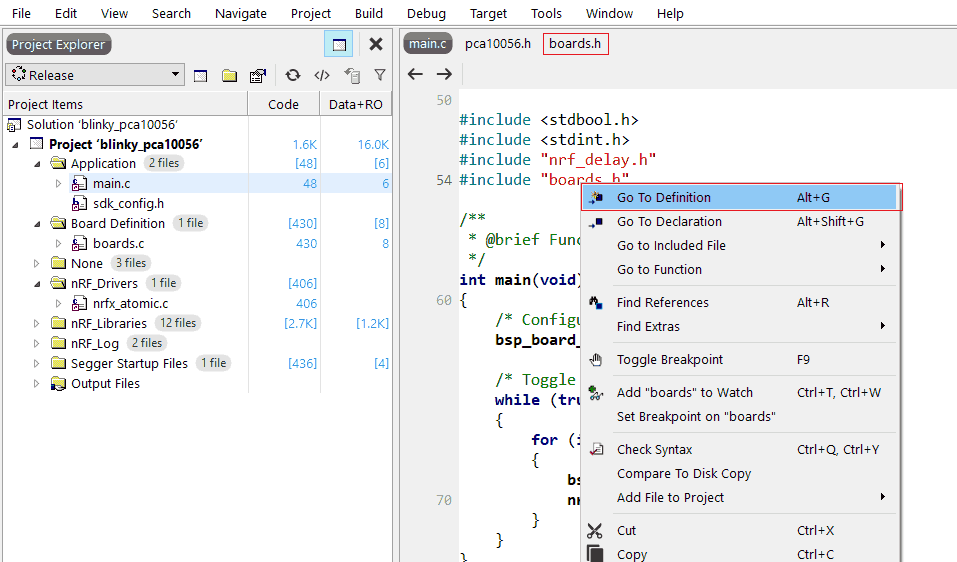Open the Build menu

point(369,13)
